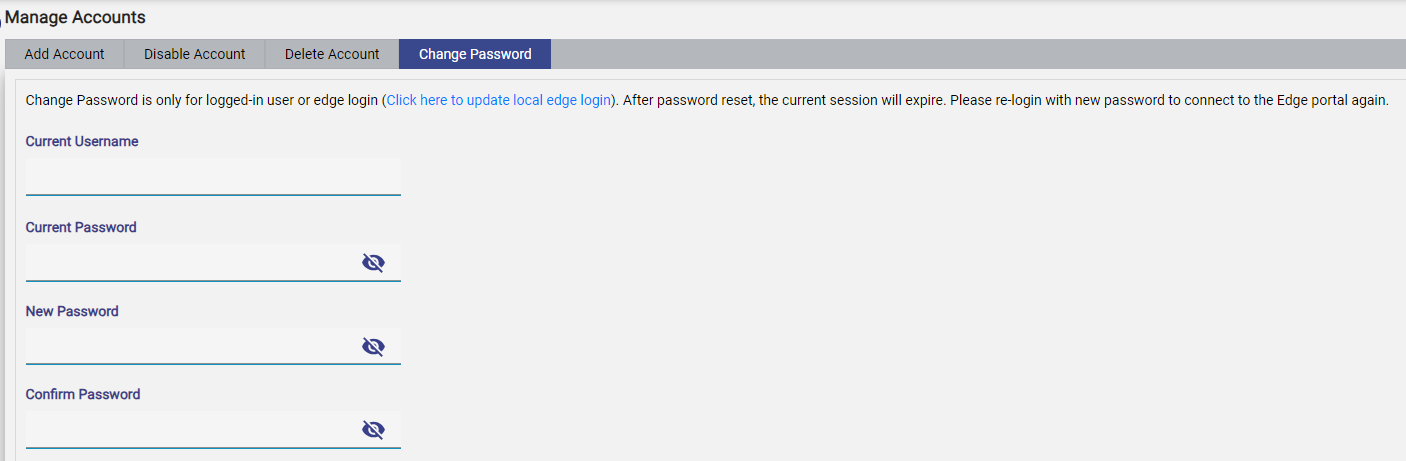Image resolution: width=1406 pixels, height=461 pixels.
Task: Reveal the Confirm Password entry
Action: click(x=373, y=430)
